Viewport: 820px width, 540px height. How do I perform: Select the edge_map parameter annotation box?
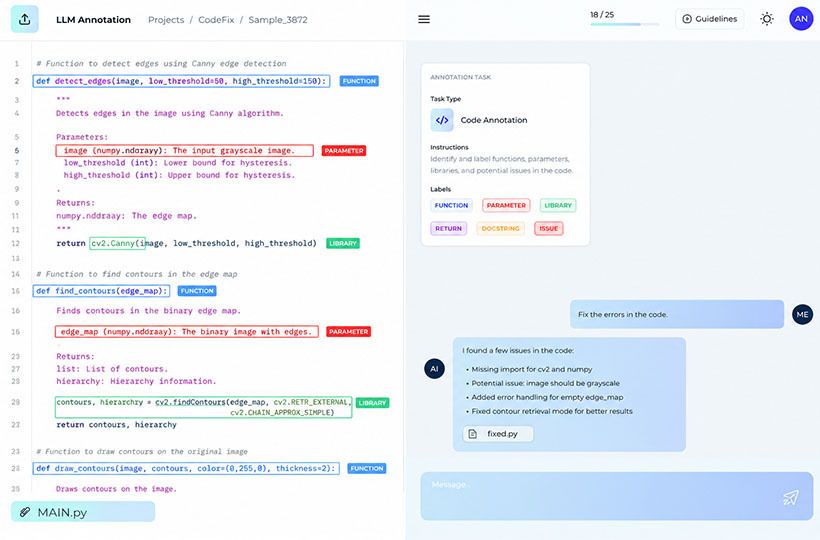click(187, 331)
